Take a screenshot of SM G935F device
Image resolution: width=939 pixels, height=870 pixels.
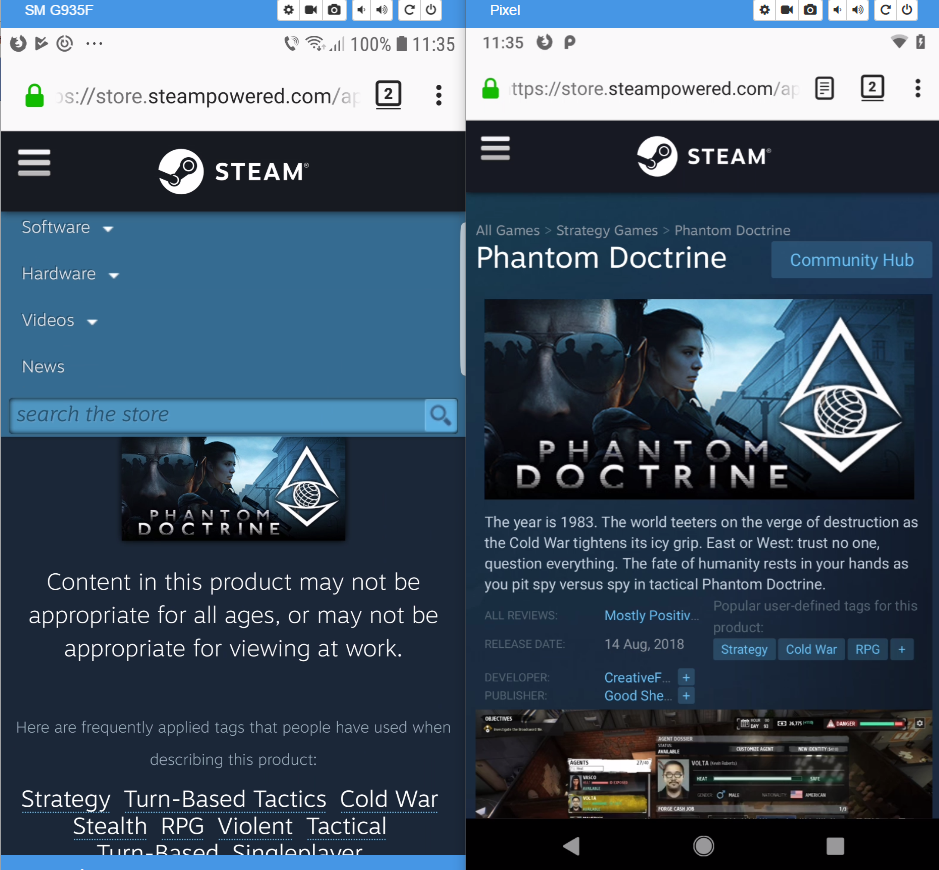pos(334,10)
